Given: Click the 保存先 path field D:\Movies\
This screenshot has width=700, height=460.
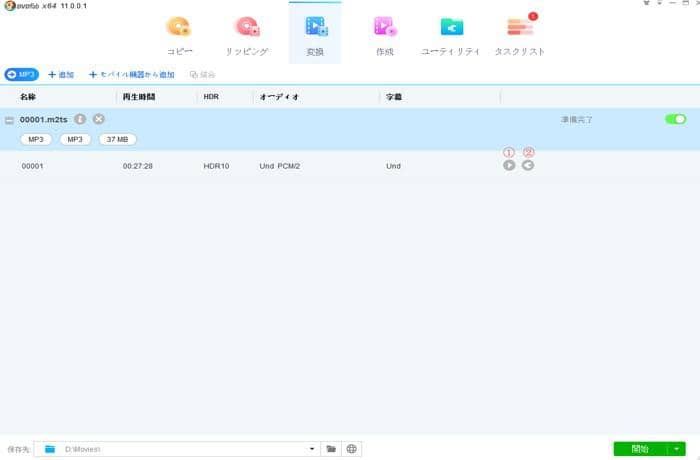Looking at the screenshot, I should click(177, 449).
